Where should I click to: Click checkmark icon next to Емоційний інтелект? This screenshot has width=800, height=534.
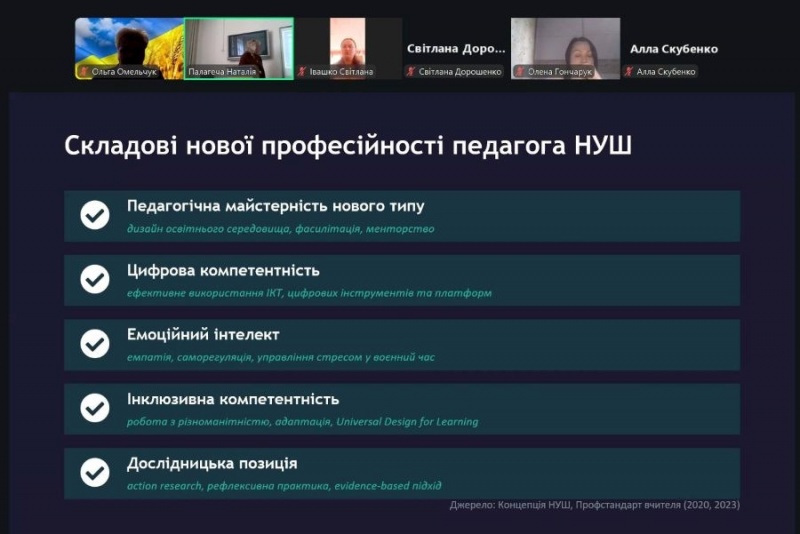[95, 344]
